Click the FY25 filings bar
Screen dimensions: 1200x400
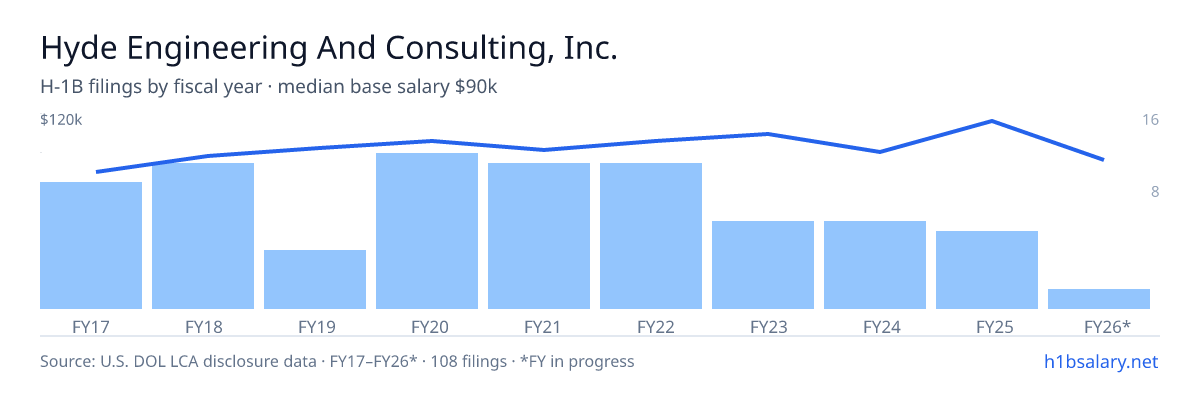click(987, 270)
